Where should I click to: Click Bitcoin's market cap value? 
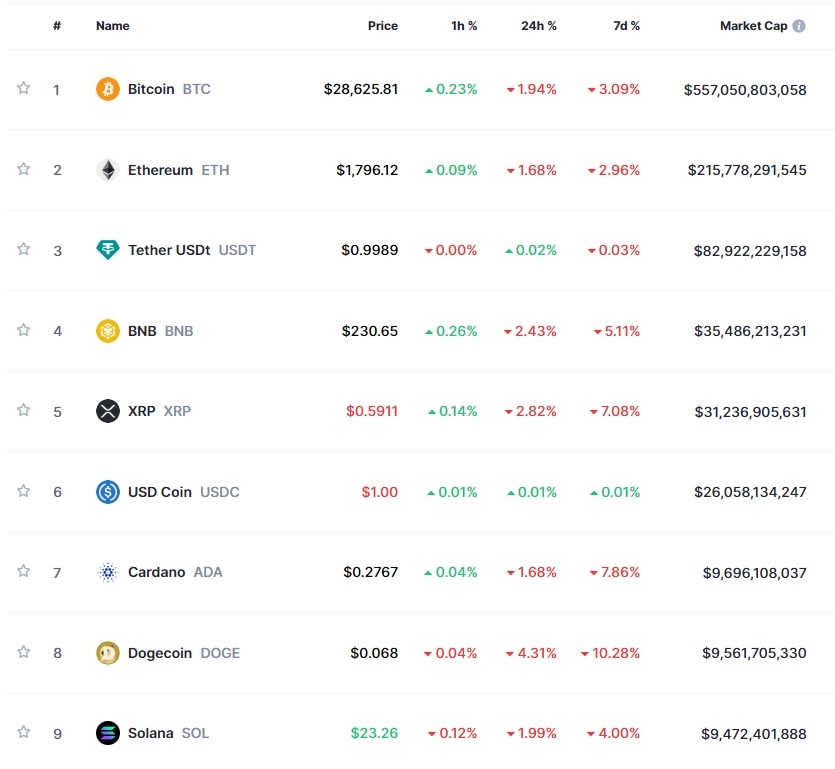(x=745, y=89)
